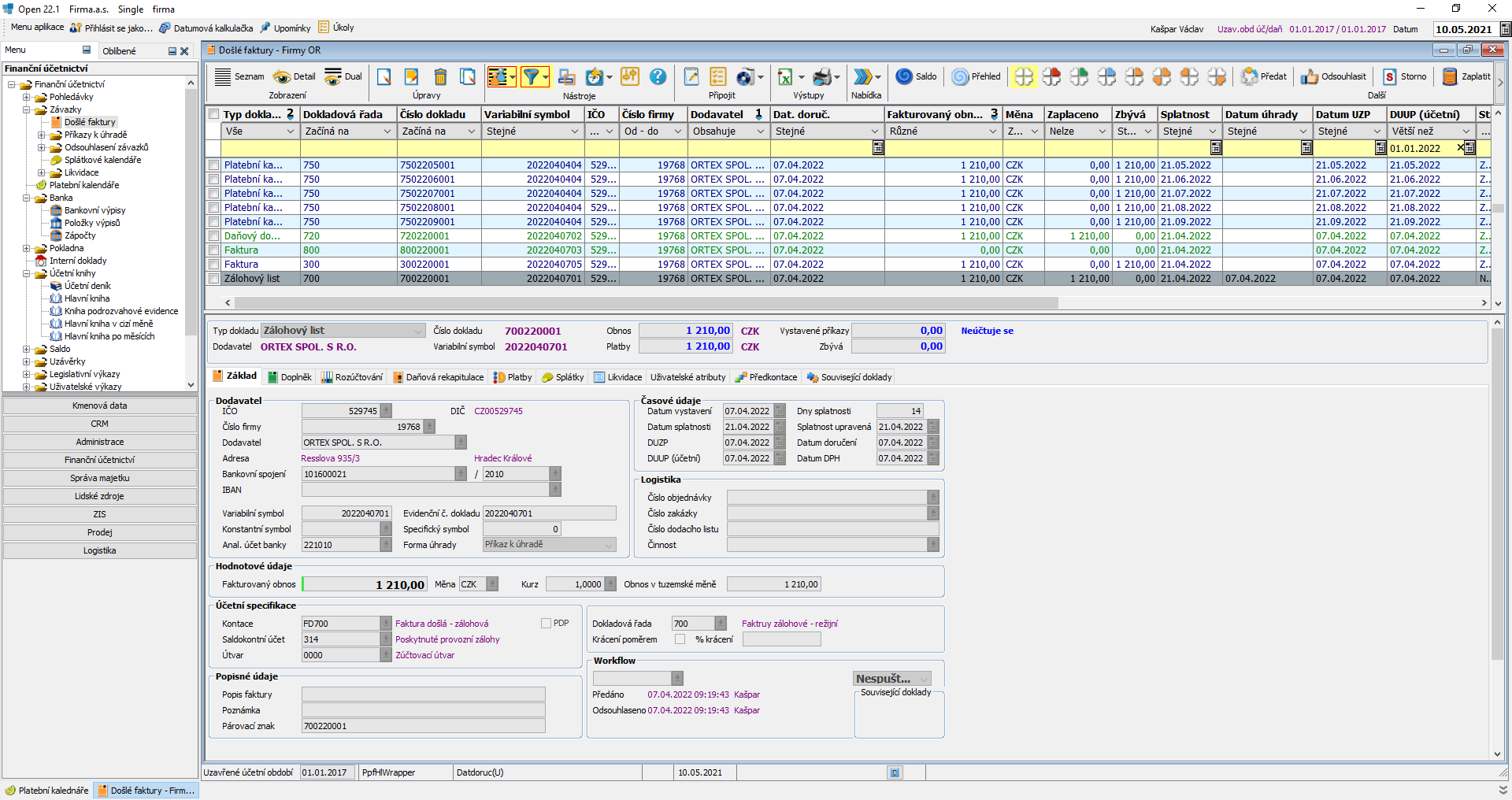The width and height of the screenshot is (1512, 800).
Task: Open the Daňová rekapitulace tab
Action: click(438, 377)
